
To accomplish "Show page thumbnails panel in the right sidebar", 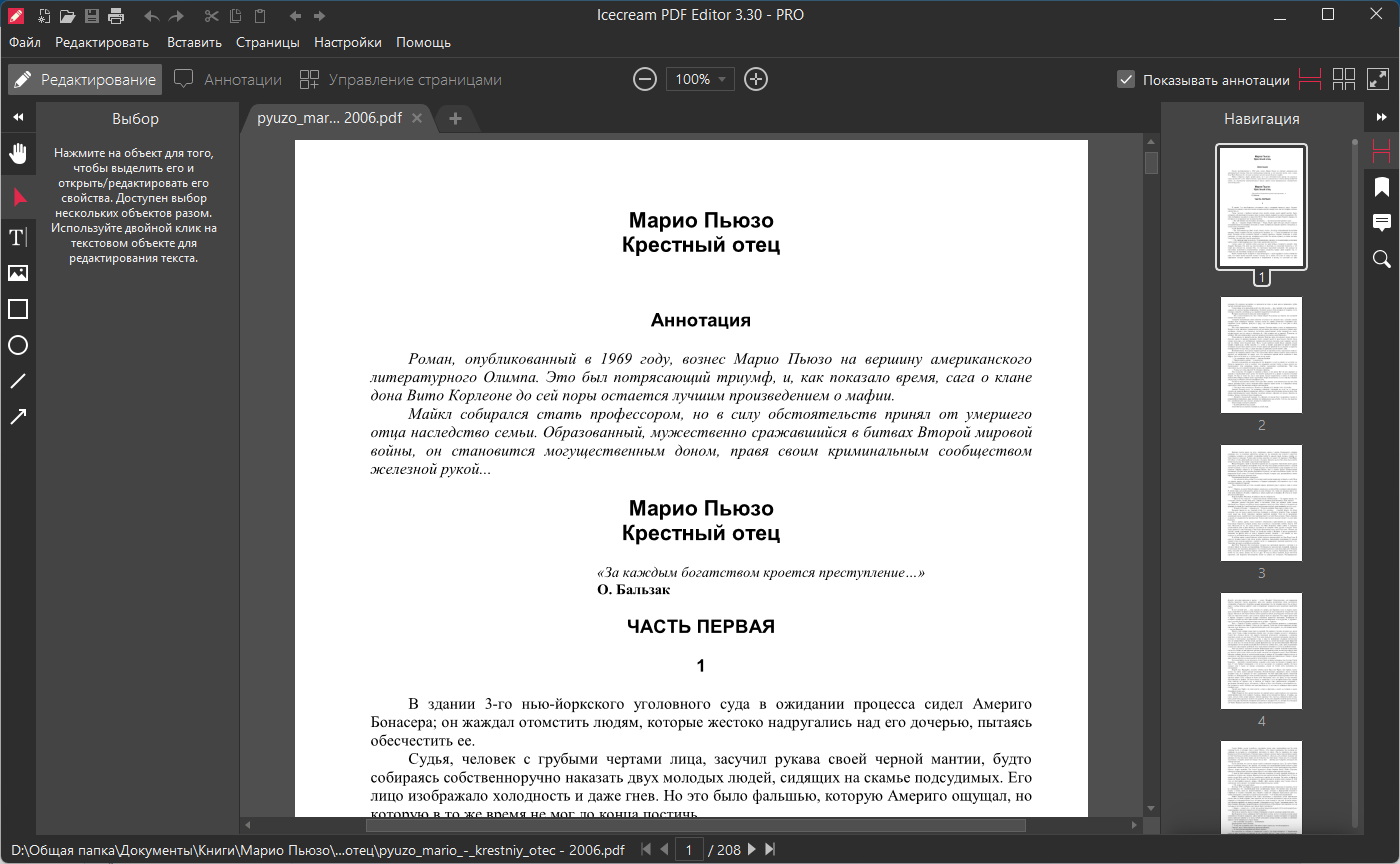I will (1382, 152).
